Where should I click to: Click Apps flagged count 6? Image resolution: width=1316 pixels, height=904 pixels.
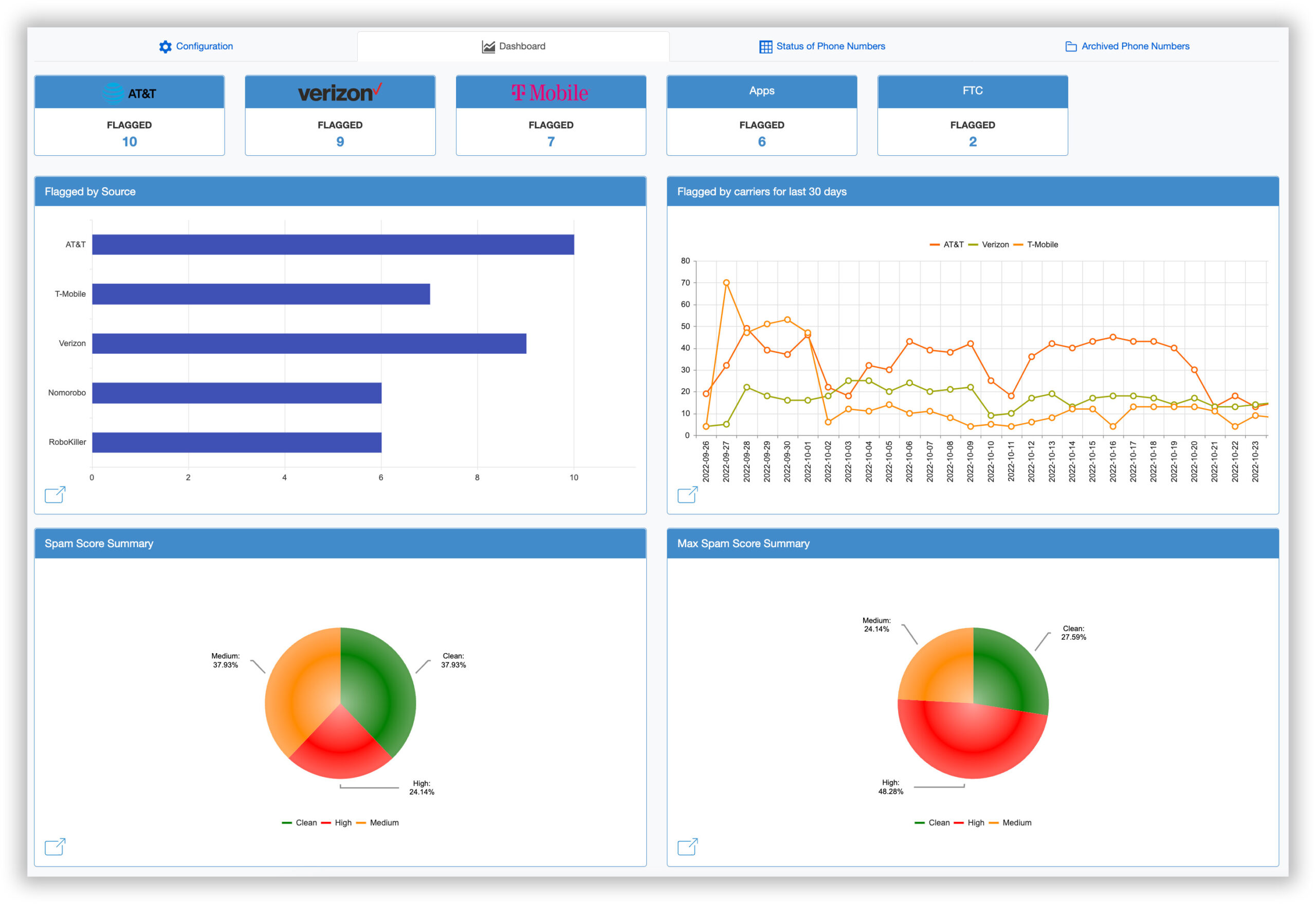click(762, 141)
